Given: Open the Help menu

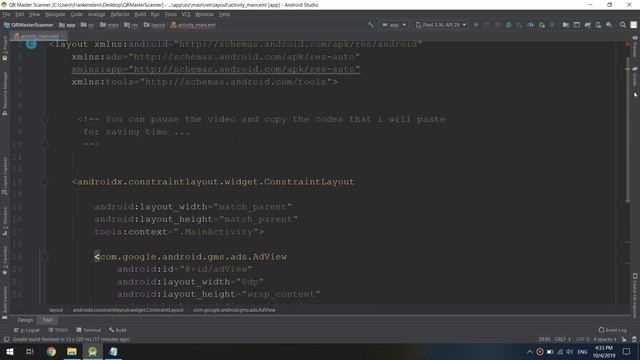Looking at the screenshot, I should click(x=224, y=14).
